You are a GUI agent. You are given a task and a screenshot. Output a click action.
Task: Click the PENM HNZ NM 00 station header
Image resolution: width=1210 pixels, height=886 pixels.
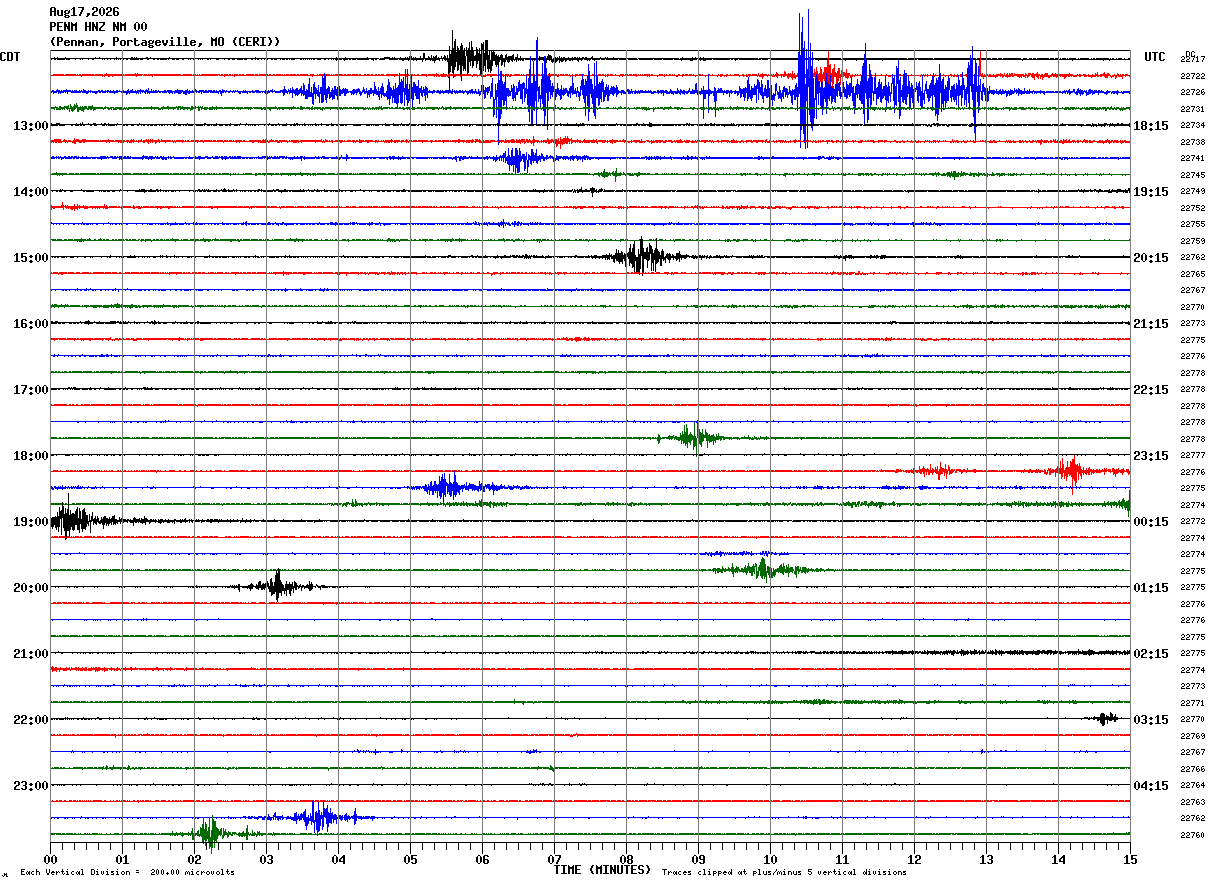click(98, 27)
